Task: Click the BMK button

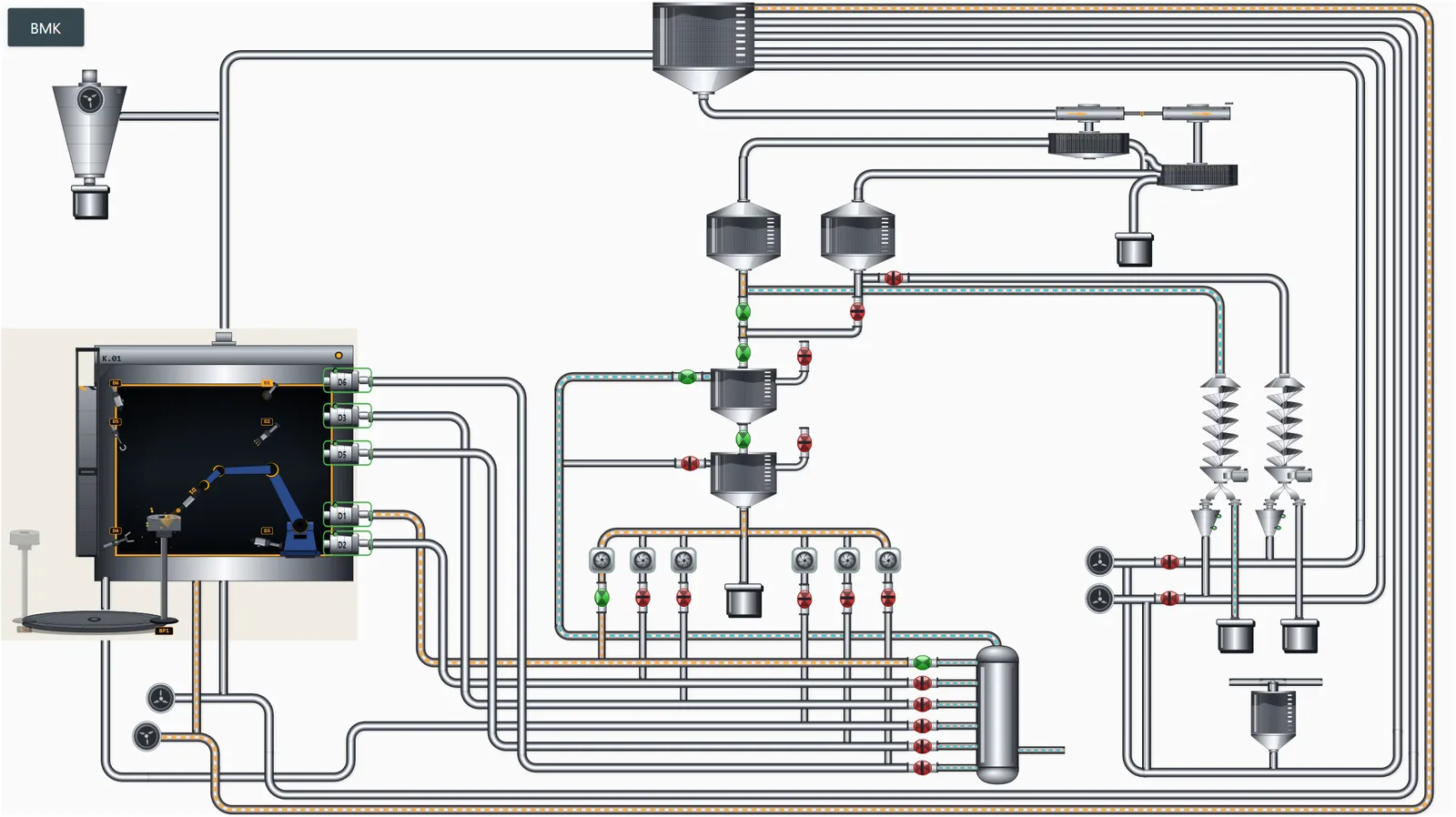Action: [45, 27]
